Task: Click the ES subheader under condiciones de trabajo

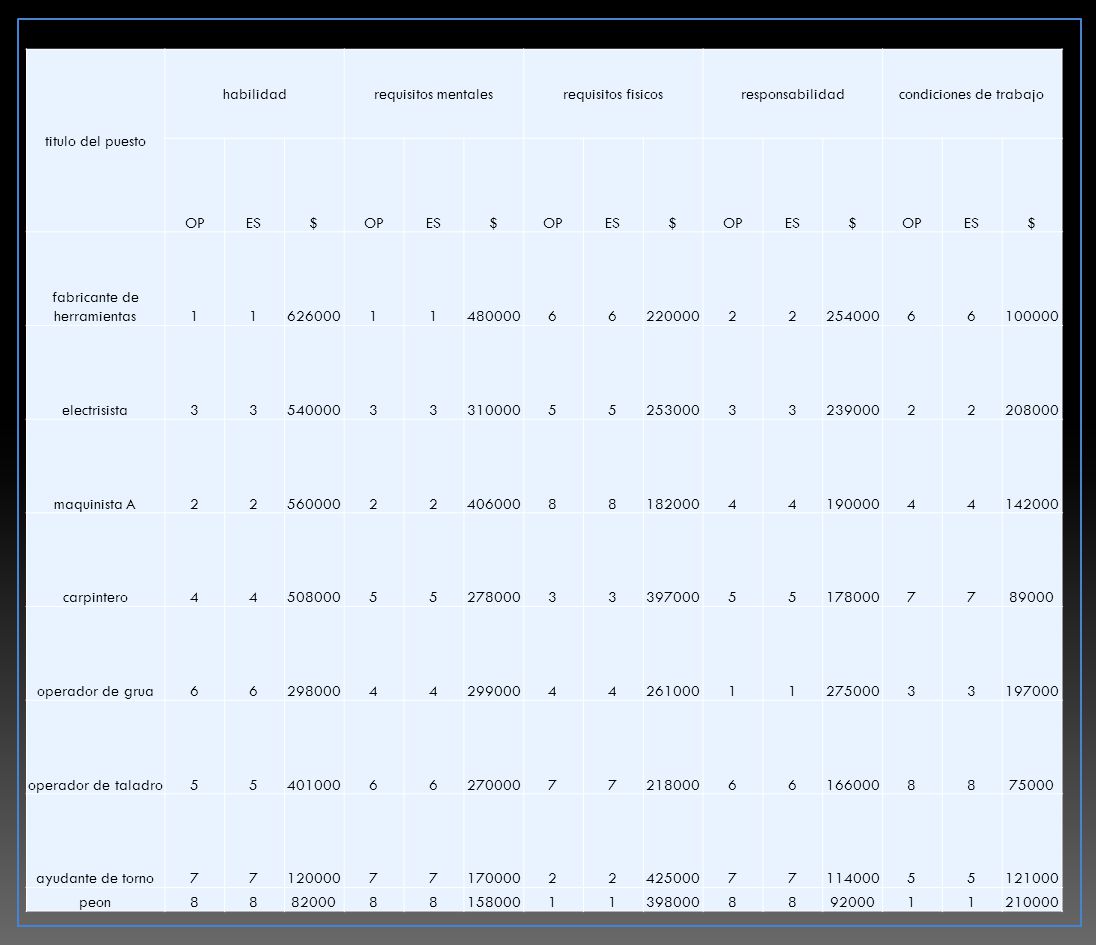Action: 971,223
